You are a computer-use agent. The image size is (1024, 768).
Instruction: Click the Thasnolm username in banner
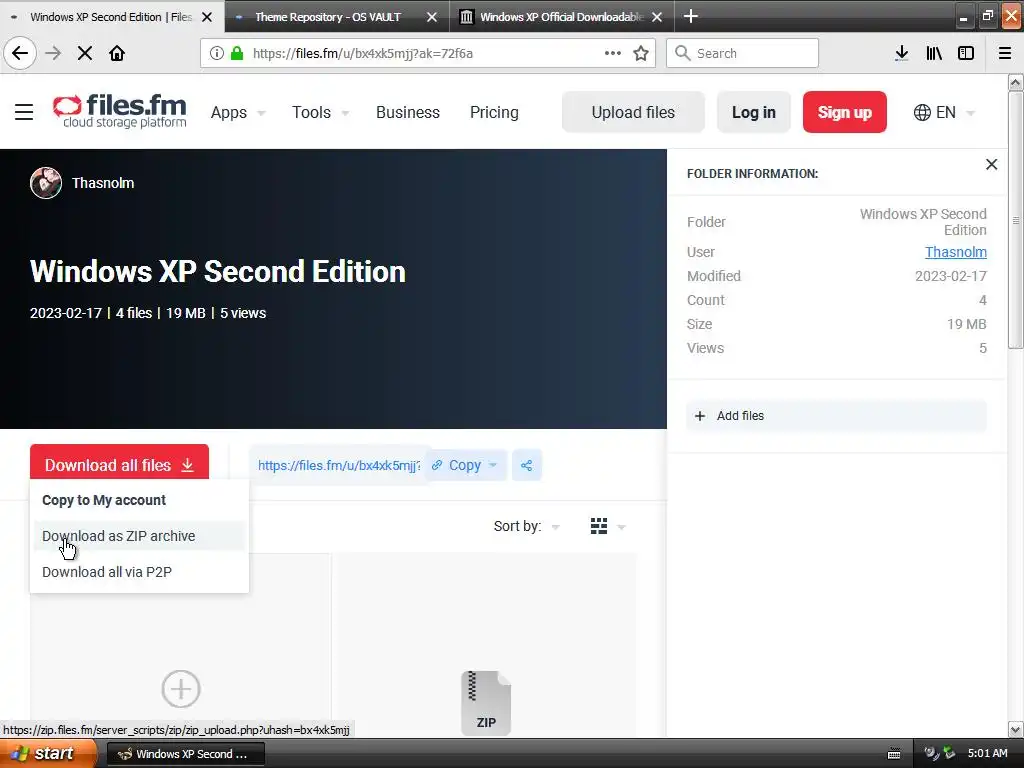[x=103, y=183]
